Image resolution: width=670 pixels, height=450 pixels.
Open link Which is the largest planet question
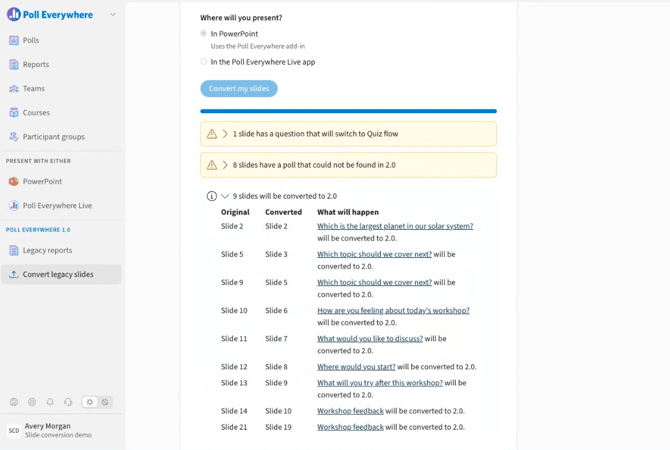coord(395,226)
